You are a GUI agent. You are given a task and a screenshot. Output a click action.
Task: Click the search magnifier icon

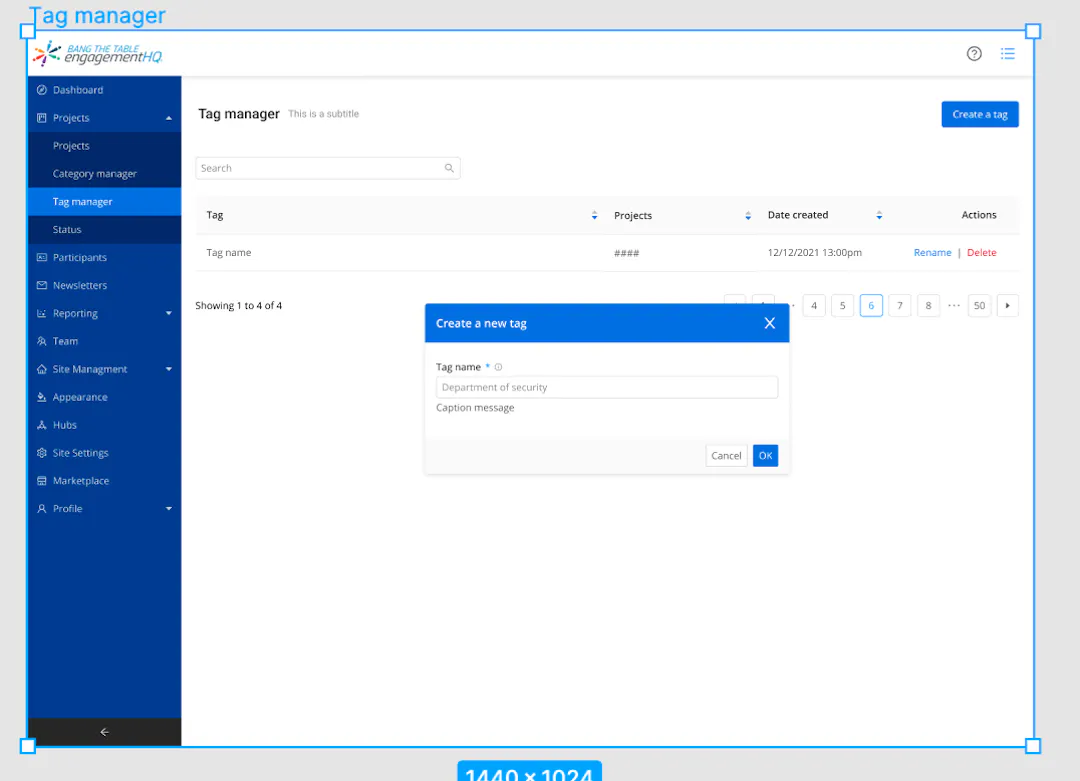[x=449, y=169]
